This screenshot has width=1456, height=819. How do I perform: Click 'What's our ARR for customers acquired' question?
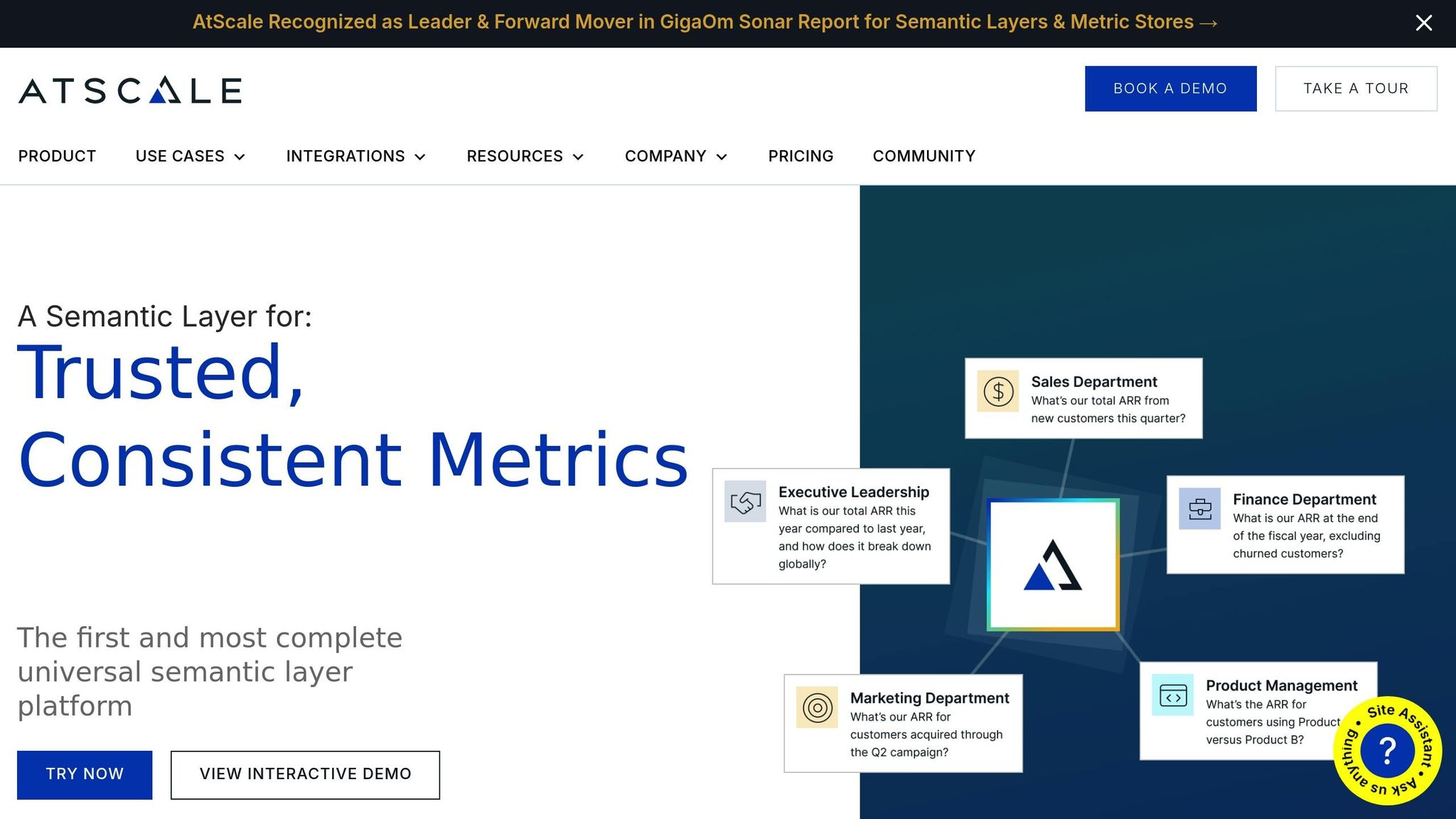[x=926, y=734]
